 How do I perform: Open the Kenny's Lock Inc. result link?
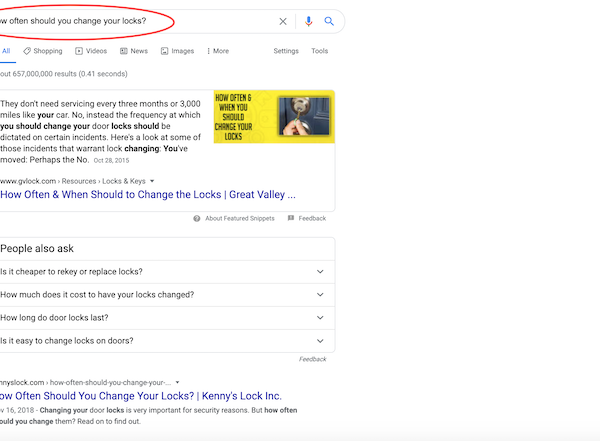[x=141, y=396]
